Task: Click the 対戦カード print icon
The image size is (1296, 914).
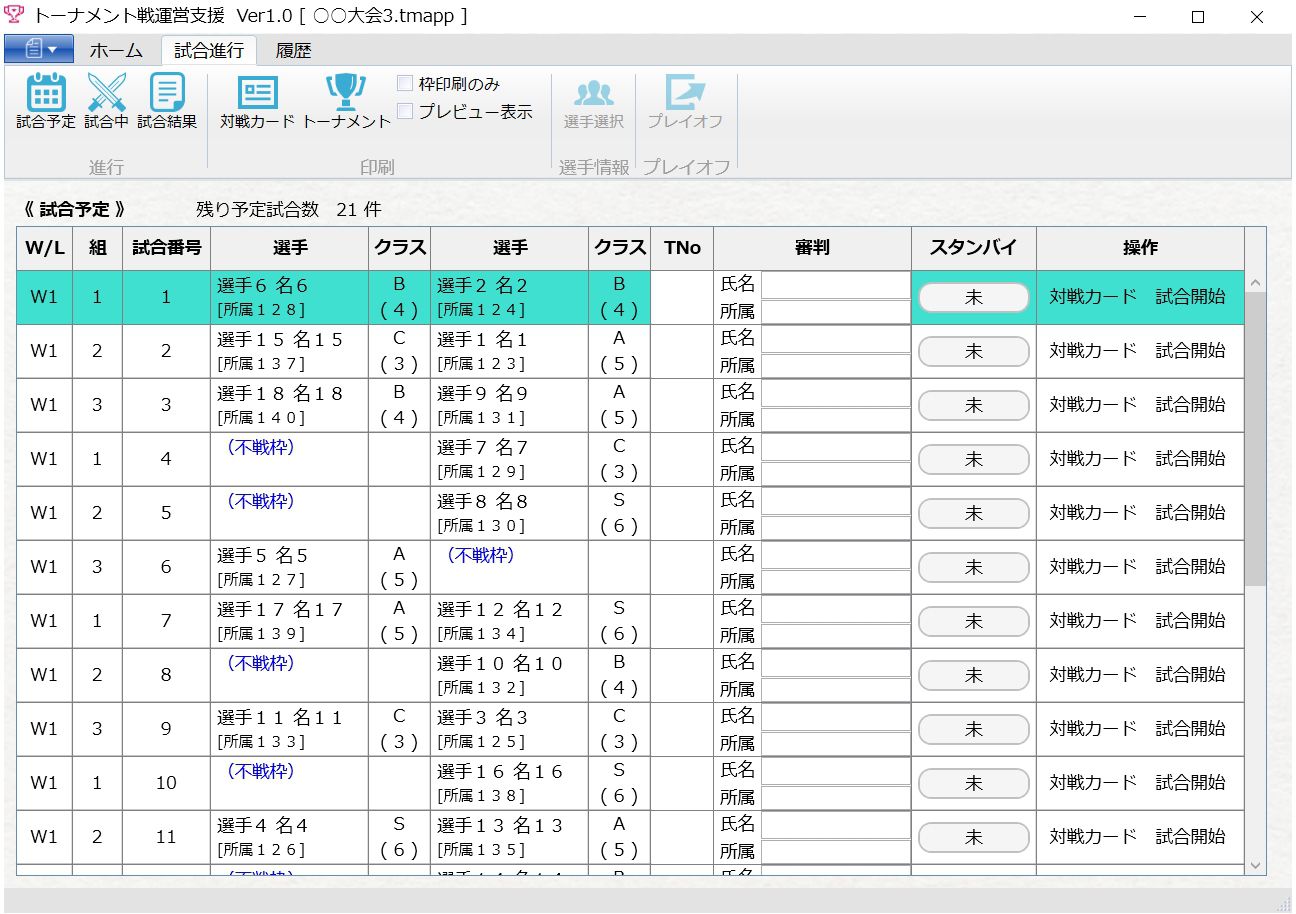Action: 257,93
